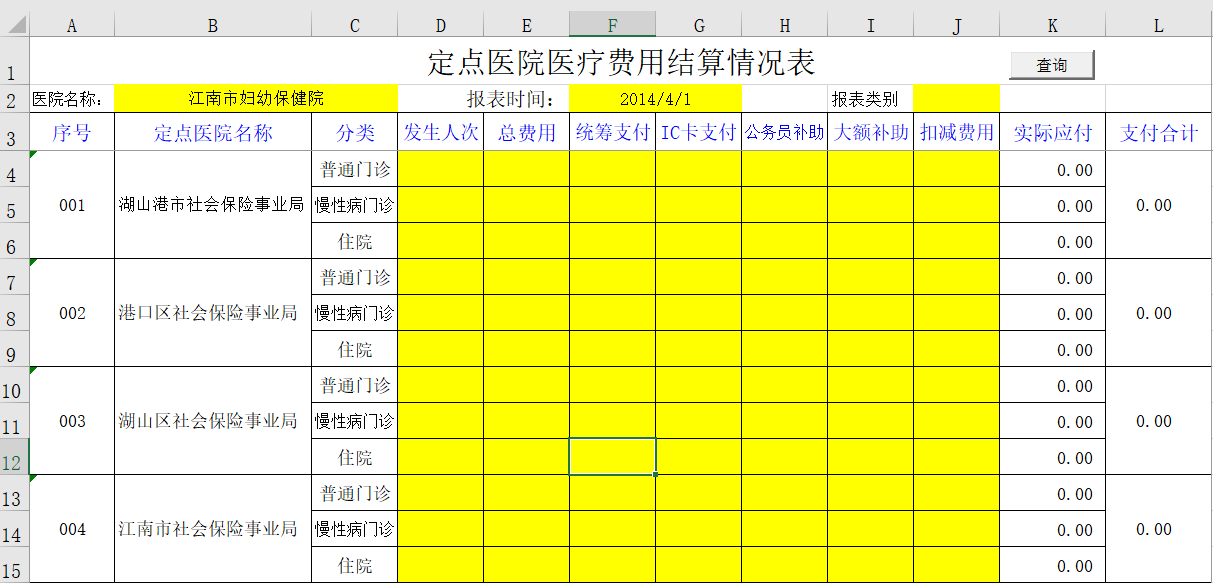Image resolution: width=1213 pixels, height=583 pixels.
Task: Select column F header
Action: 613,26
